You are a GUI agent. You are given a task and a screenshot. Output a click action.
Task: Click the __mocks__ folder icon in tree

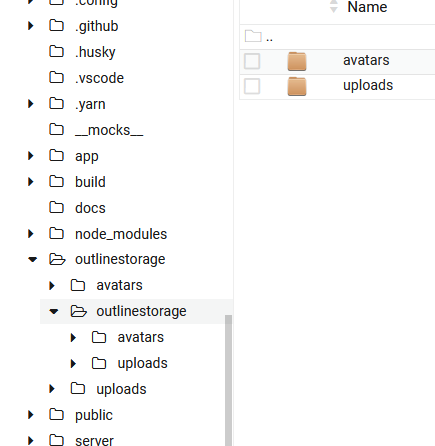tap(56, 130)
